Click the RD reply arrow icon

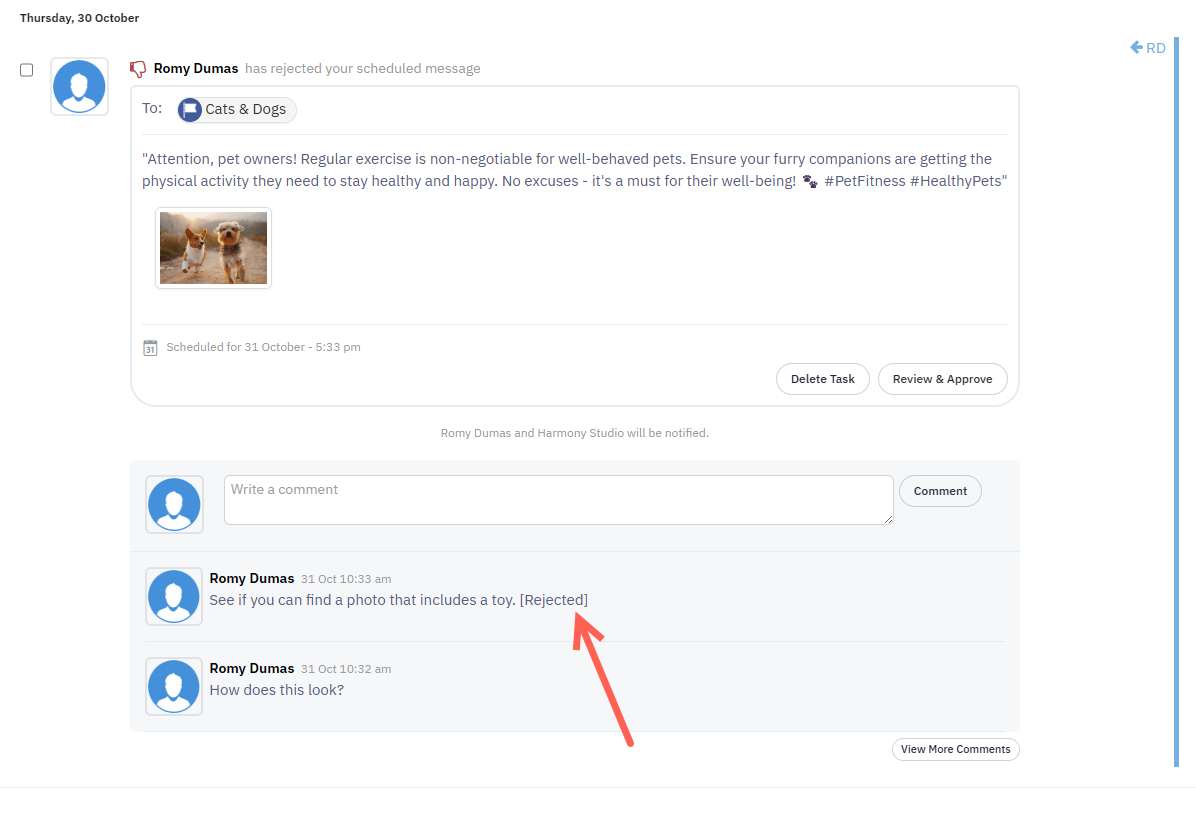point(1137,47)
